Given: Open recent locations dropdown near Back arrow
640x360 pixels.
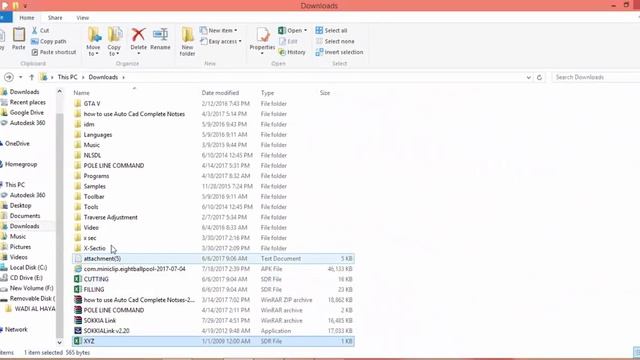Looking at the screenshot, I should pyautogui.click(x=20, y=77).
